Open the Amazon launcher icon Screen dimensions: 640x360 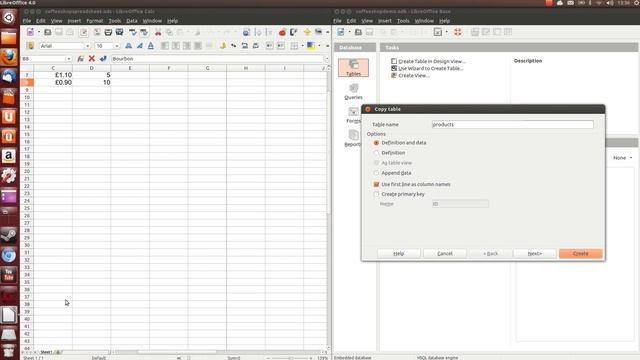(x=9, y=156)
